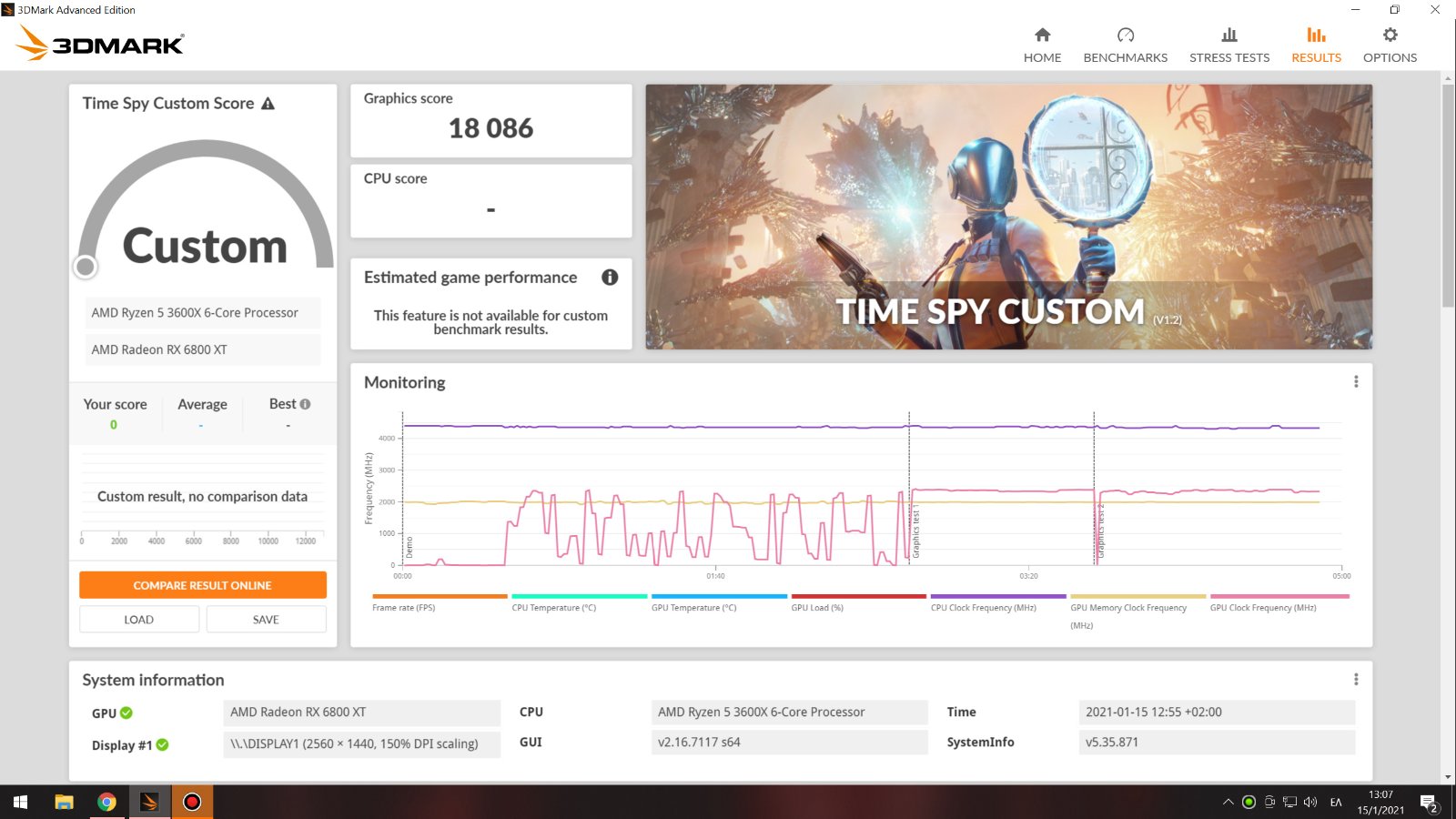The height and width of the screenshot is (819, 1456).
Task: Click scrollbar down arrow
Action: 1448,777
